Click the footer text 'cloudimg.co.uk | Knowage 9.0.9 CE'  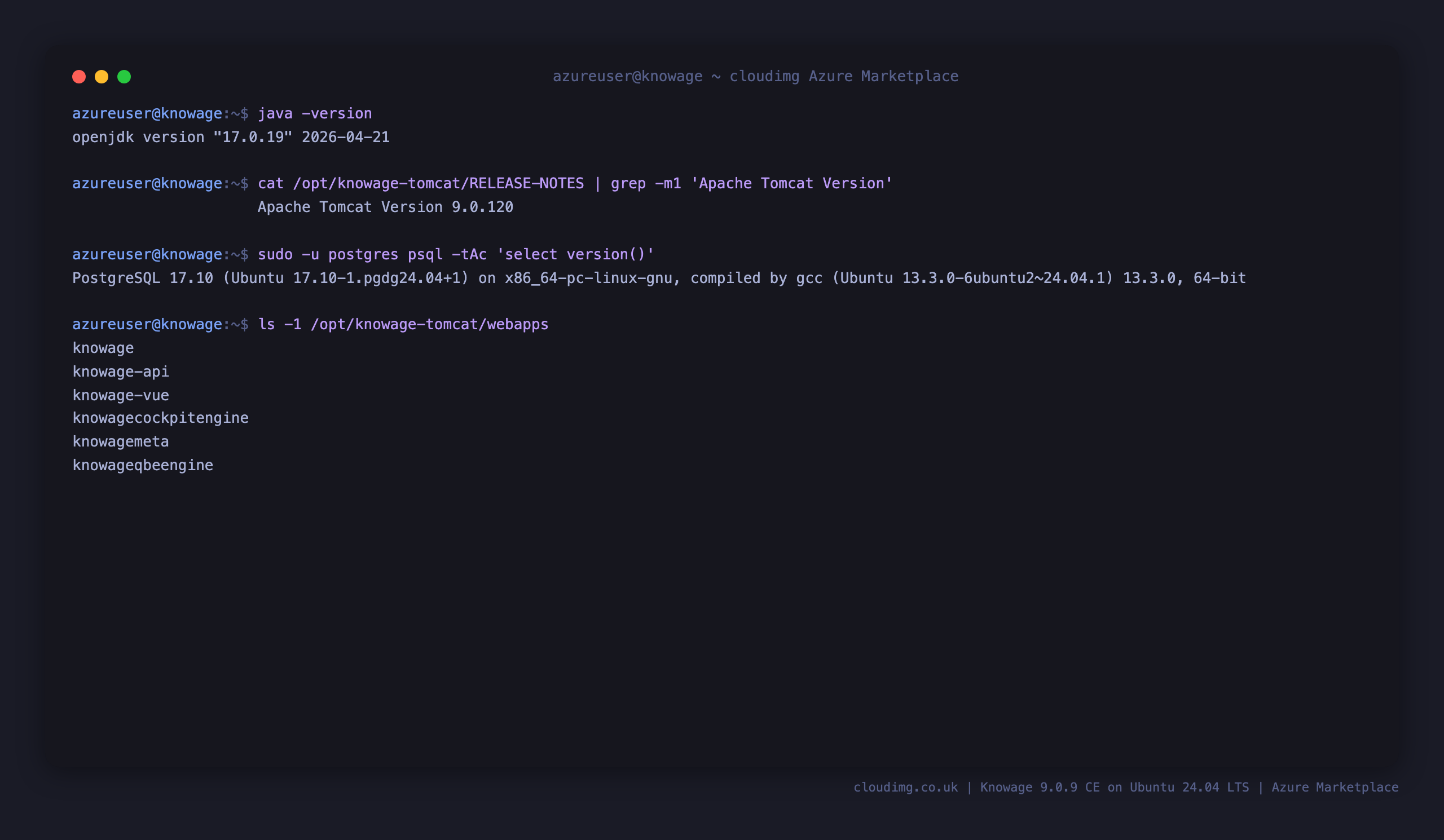tap(977, 788)
